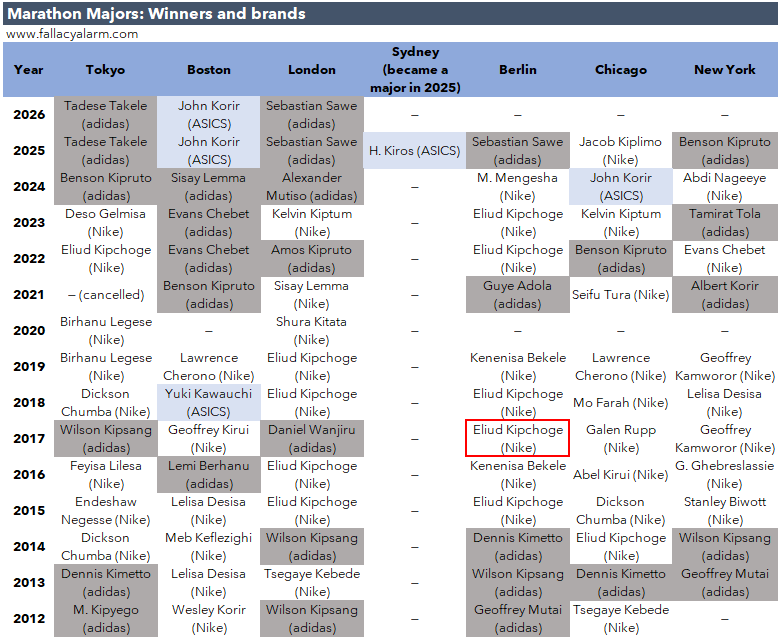Click the 'Abel Kirui (Nike)' cell
Screen dimensions: 781x640
pos(621,475)
